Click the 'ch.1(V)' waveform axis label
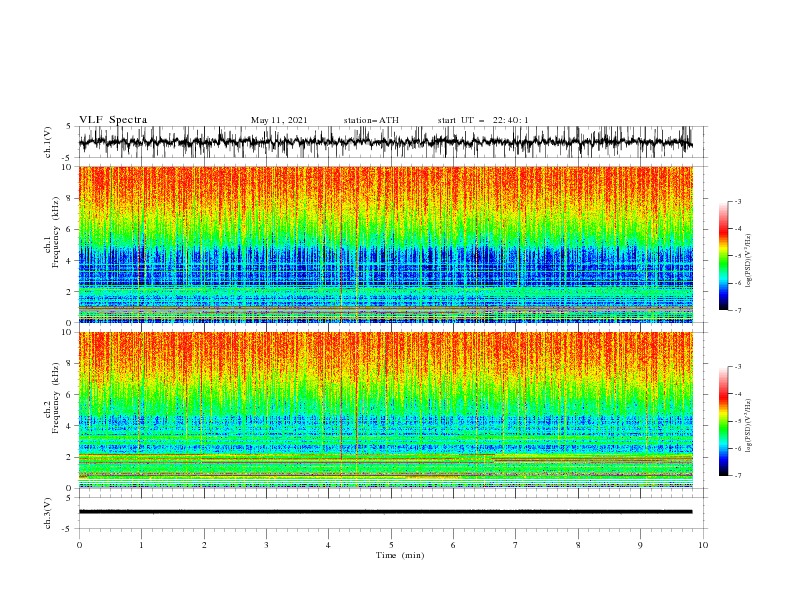This screenshot has height=612, width=792. tap(48, 142)
